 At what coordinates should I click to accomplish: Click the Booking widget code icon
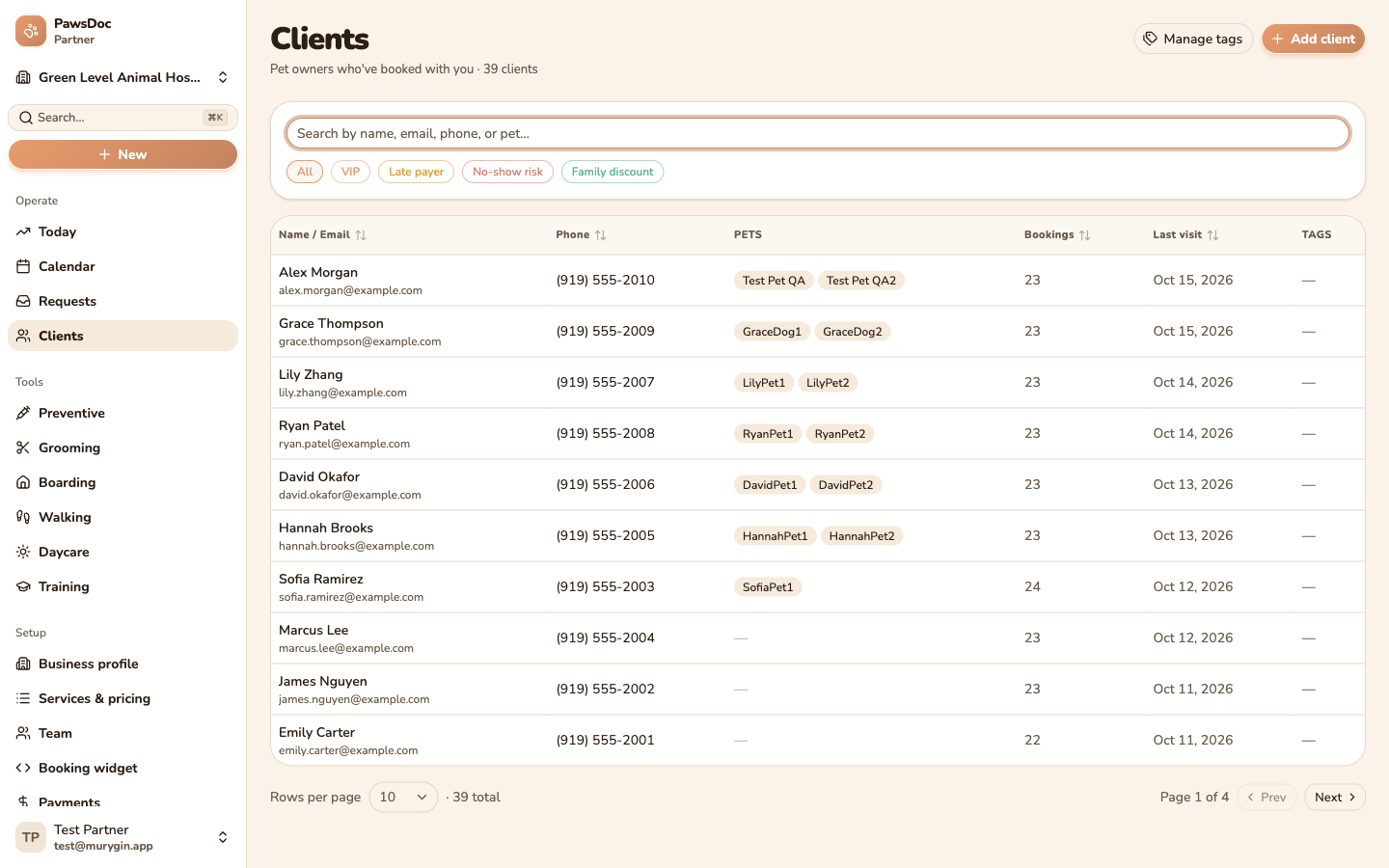click(23, 768)
